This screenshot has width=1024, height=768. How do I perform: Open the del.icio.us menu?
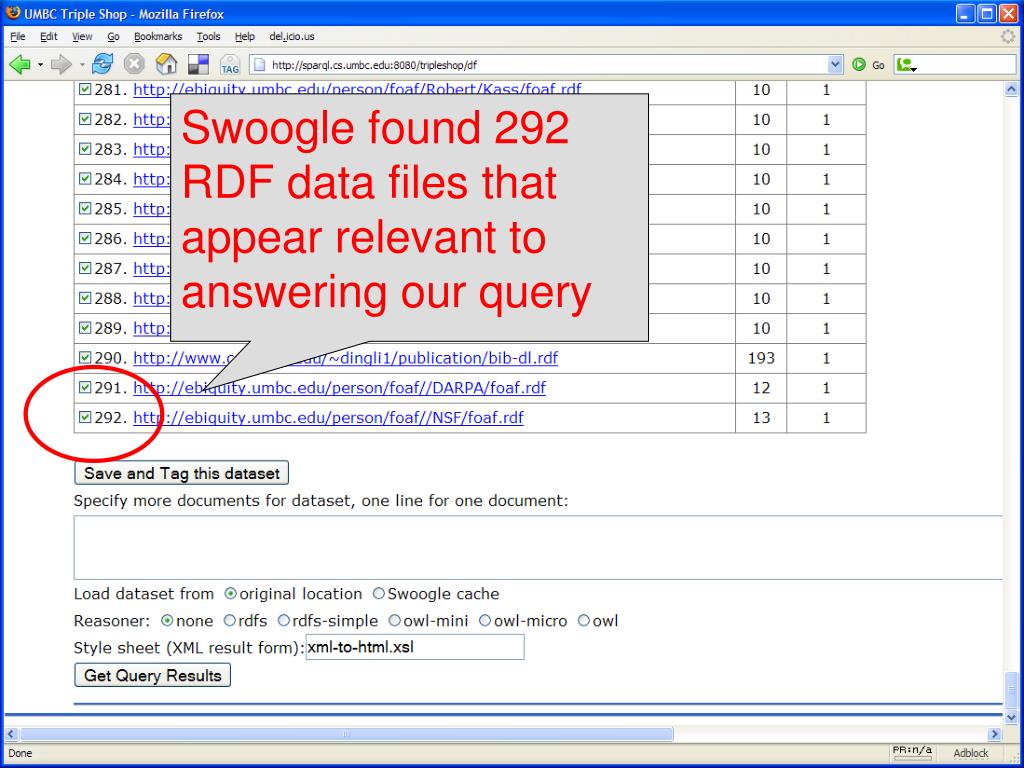click(x=292, y=37)
